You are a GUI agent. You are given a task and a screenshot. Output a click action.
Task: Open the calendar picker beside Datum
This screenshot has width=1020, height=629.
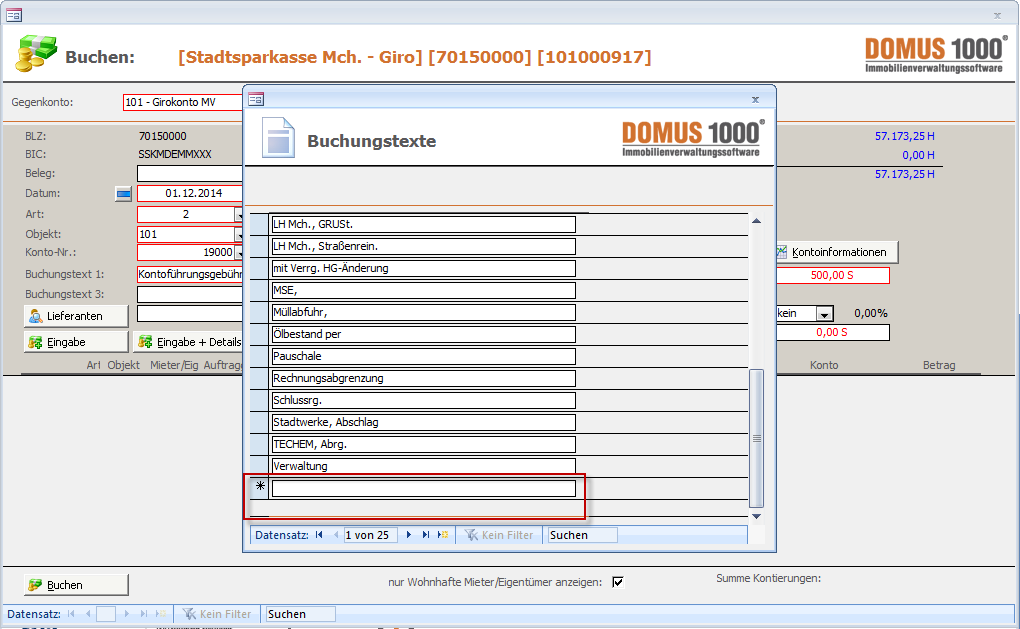coord(123,194)
